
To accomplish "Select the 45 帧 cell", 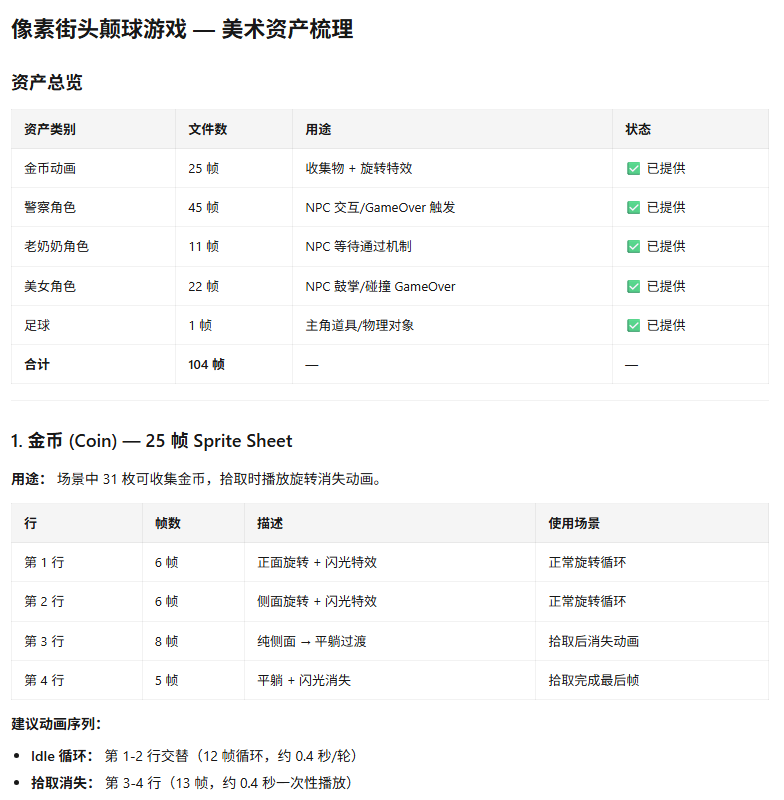I will point(234,208).
